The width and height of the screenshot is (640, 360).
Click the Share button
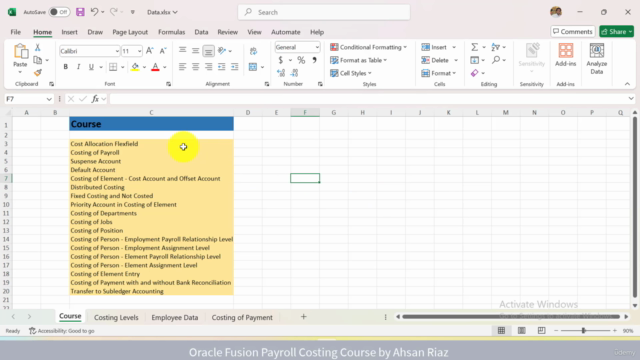coord(616,31)
